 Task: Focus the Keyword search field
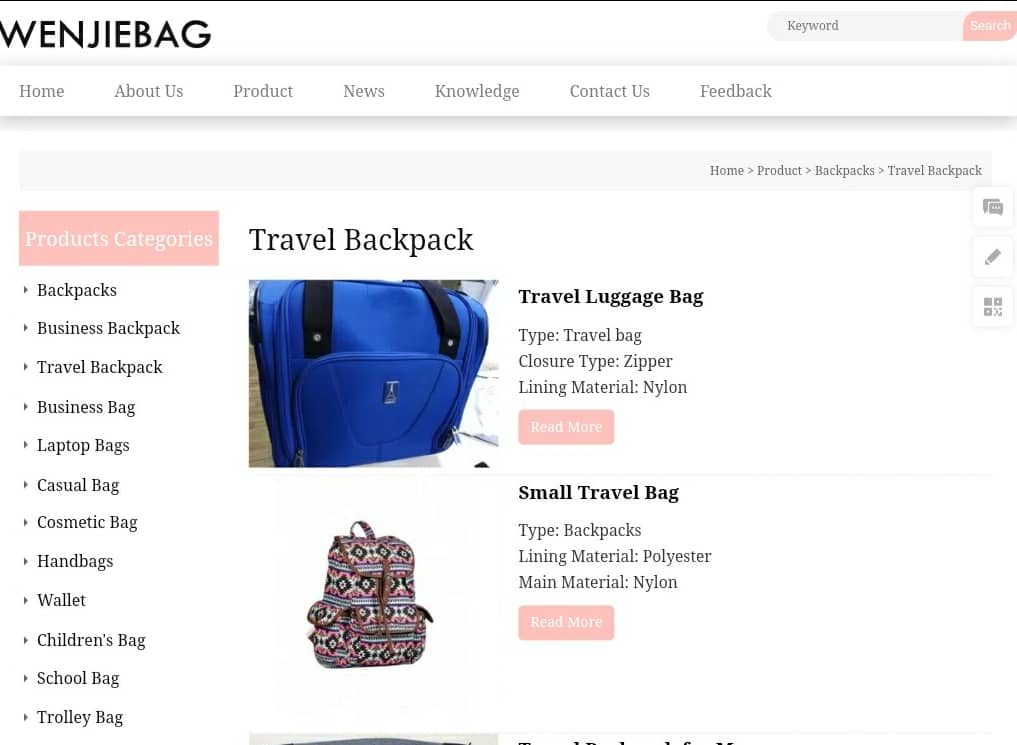866,26
